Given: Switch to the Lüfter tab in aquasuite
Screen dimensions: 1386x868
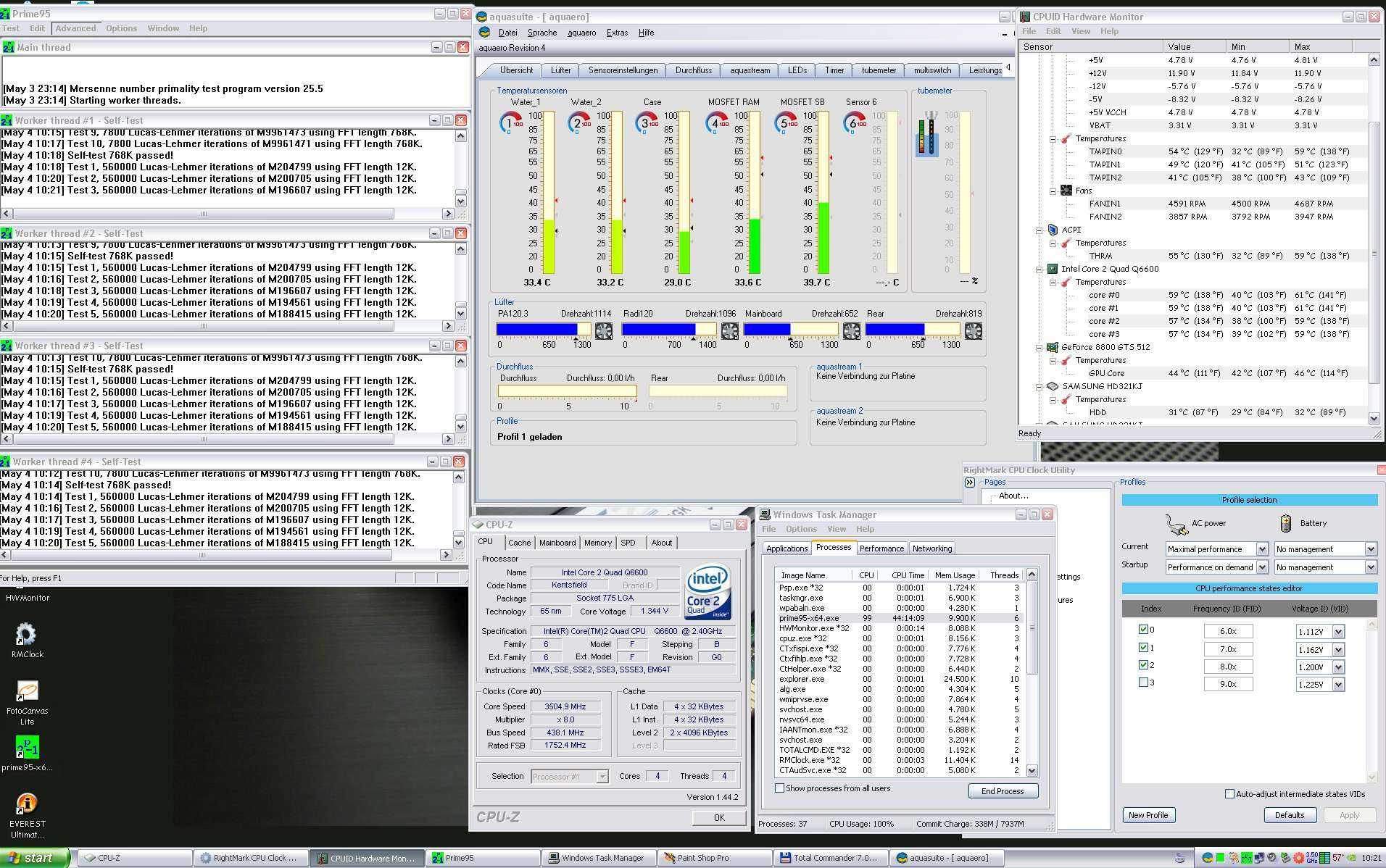Looking at the screenshot, I should 560,70.
